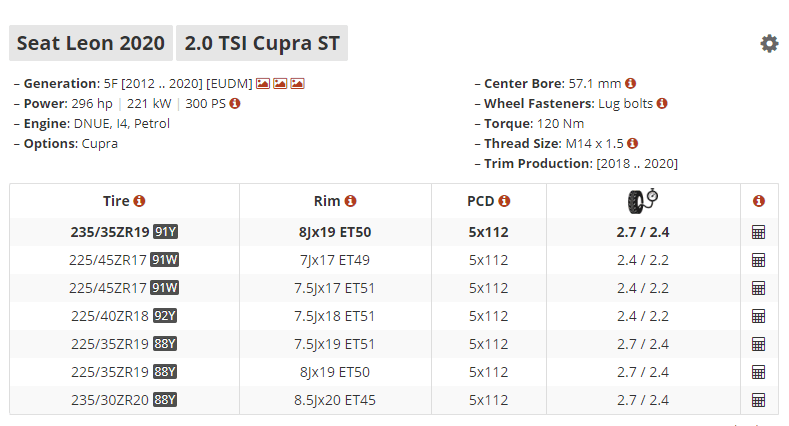Click the info icon beside Tire header
789x426 pixels.
[139, 201]
